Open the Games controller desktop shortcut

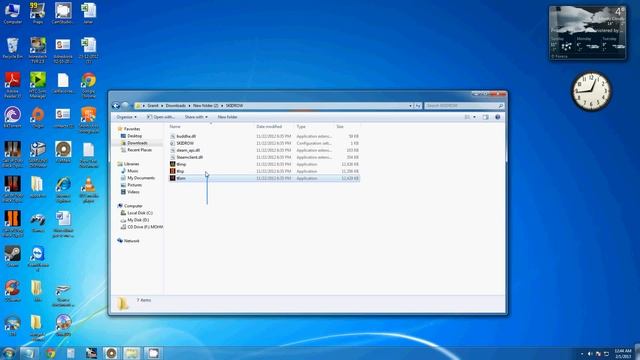[x=38, y=222]
